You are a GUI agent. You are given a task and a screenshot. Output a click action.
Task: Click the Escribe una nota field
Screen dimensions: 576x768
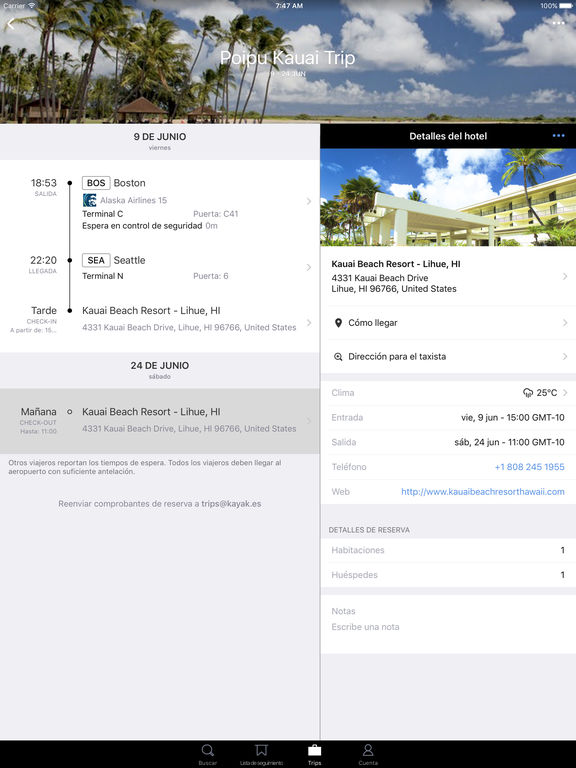(x=448, y=627)
